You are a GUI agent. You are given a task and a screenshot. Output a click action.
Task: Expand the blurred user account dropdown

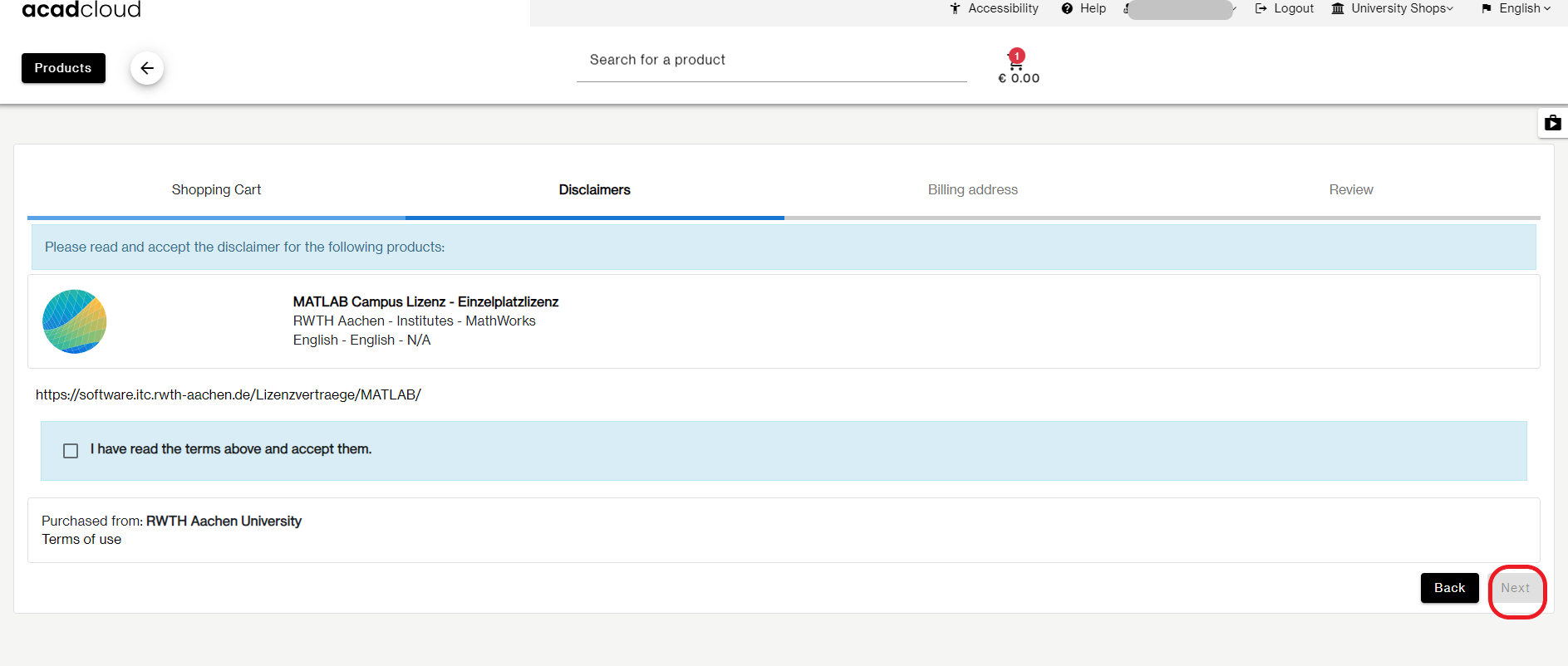1180,9
